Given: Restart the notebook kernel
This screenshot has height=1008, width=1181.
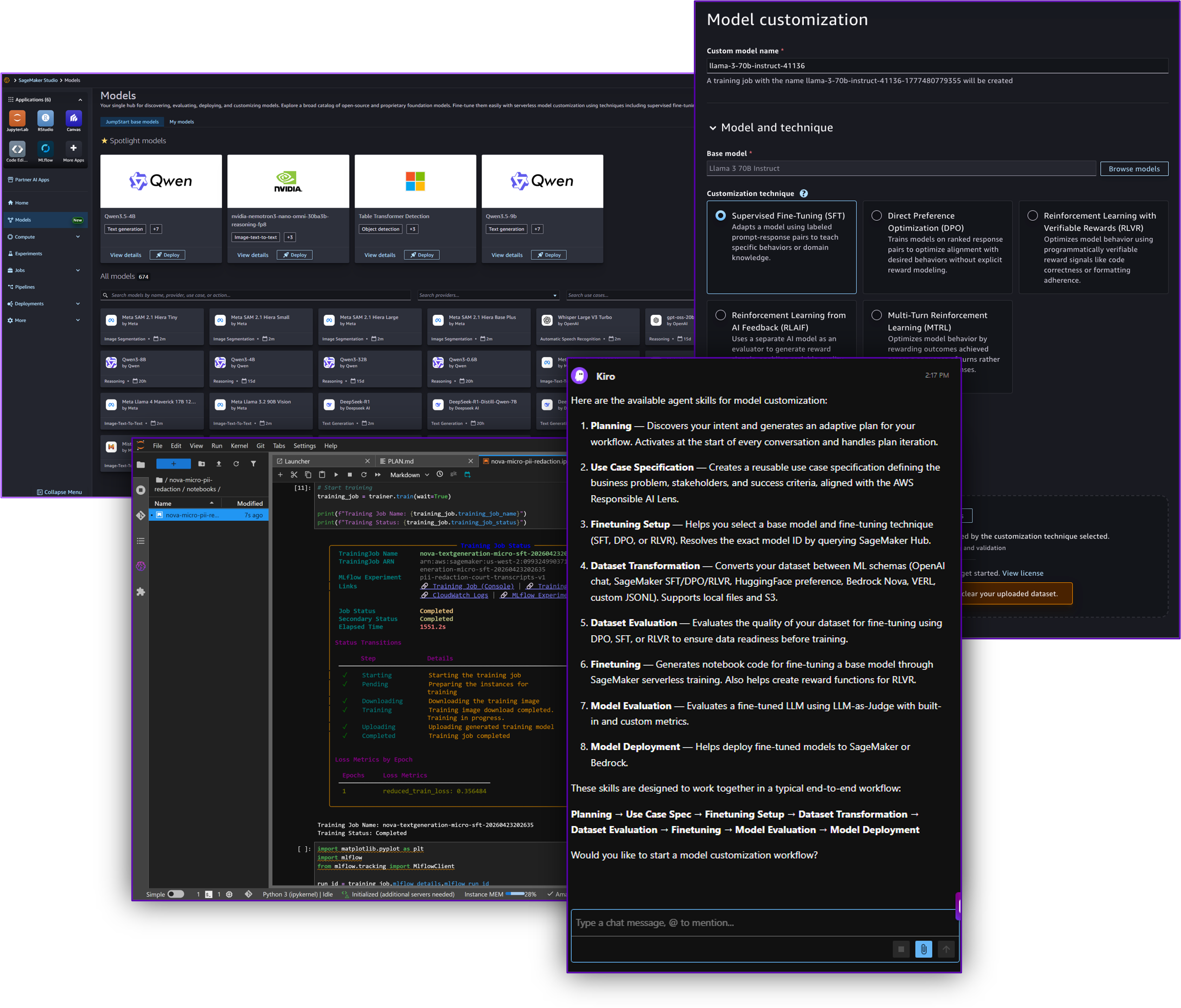Looking at the screenshot, I should click(364, 475).
